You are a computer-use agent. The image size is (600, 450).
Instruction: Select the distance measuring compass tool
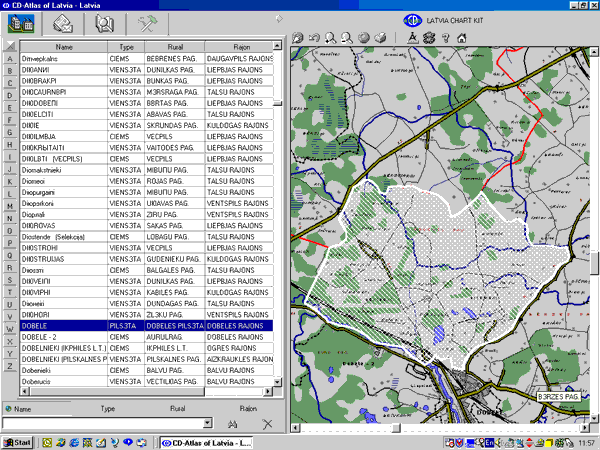tap(412, 38)
